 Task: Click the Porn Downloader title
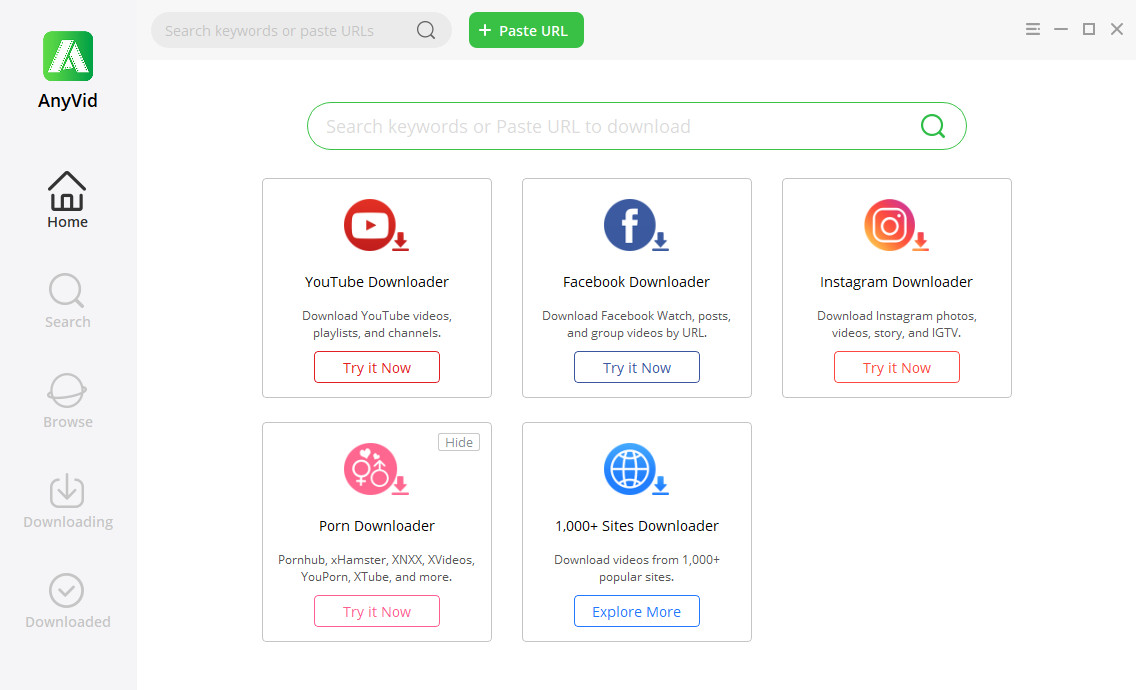tap(377, 526)
